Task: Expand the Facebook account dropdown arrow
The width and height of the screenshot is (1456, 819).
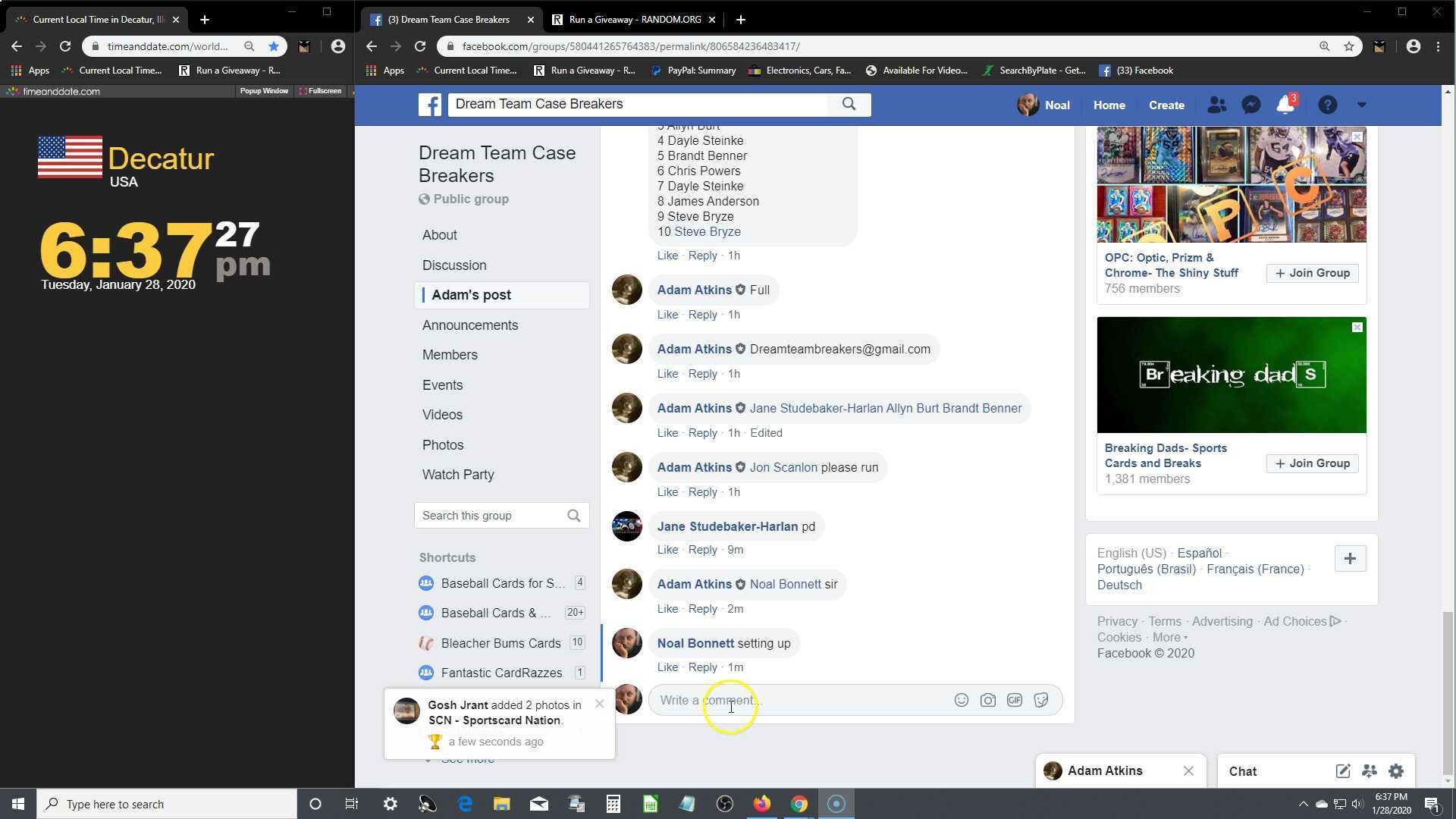Action: (1362, 105)
